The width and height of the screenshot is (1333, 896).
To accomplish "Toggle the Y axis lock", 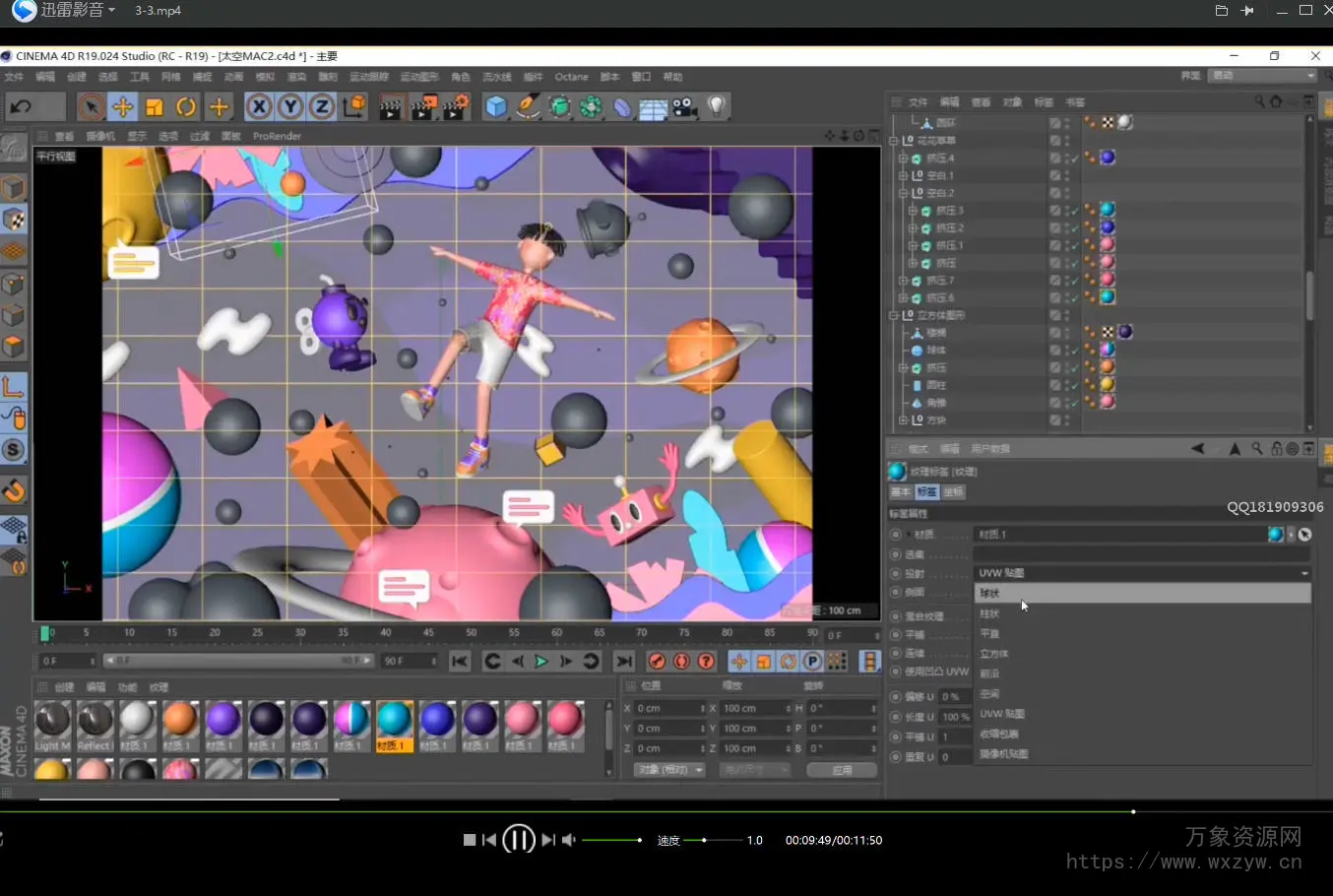I will click(x=290, y=106).
